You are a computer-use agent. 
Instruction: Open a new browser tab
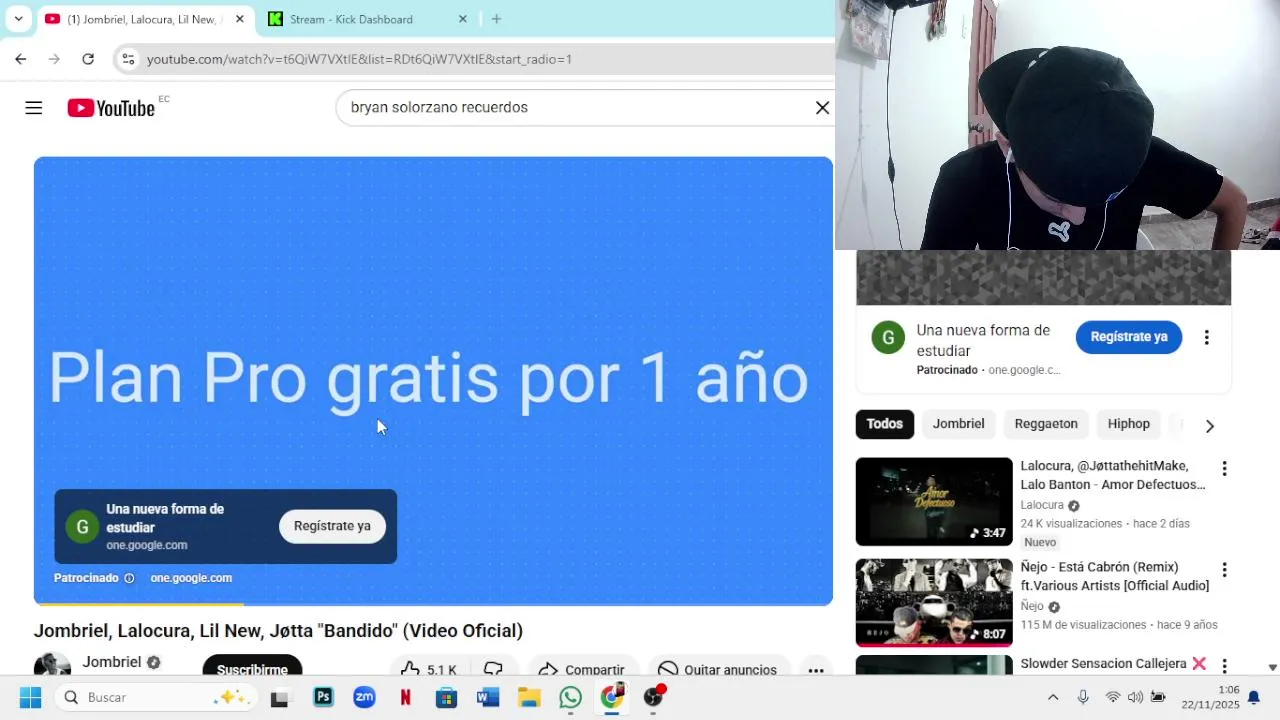pos(496,19)
